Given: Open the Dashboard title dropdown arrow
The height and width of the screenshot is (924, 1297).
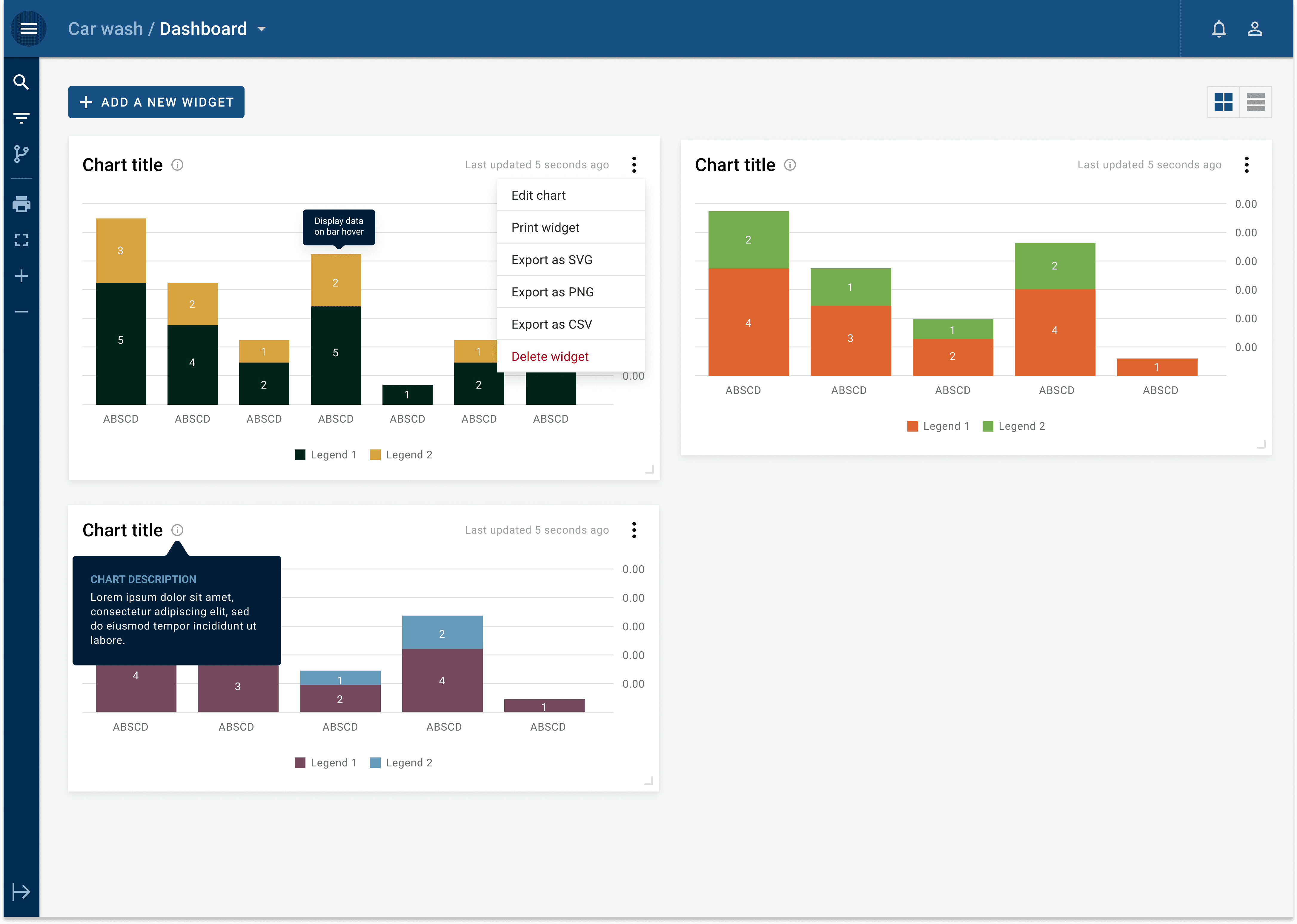Looking at the screenshot, I should point(262,29).
